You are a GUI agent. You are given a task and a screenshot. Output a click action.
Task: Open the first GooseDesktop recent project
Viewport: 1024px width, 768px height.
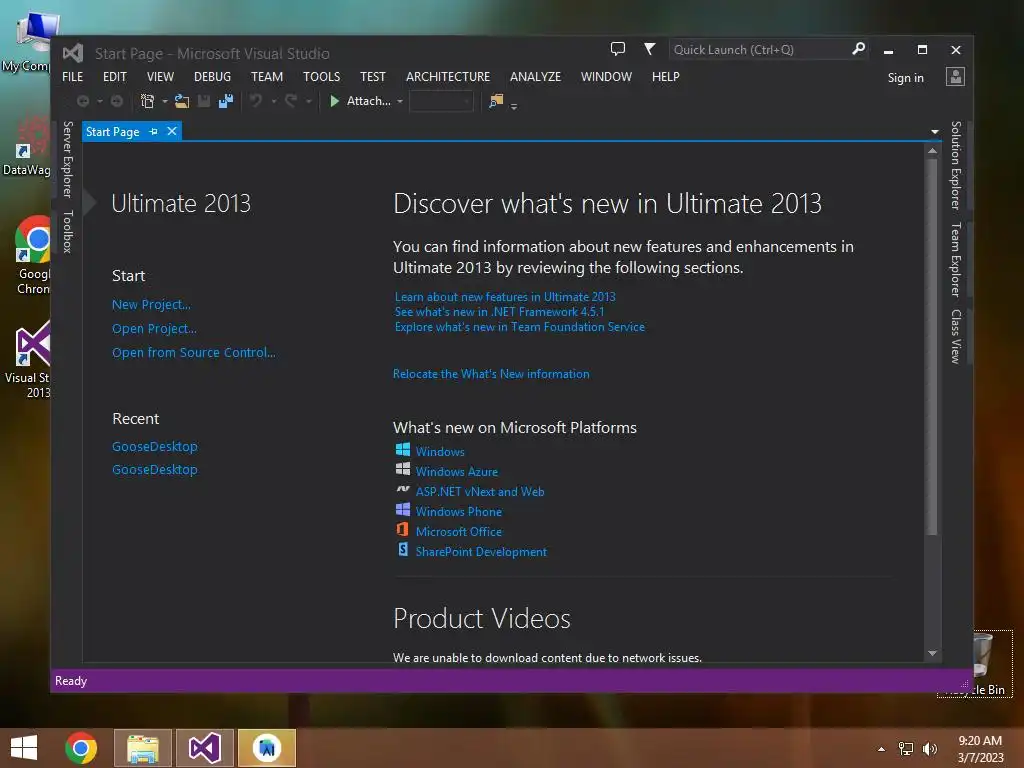point(155,447)
